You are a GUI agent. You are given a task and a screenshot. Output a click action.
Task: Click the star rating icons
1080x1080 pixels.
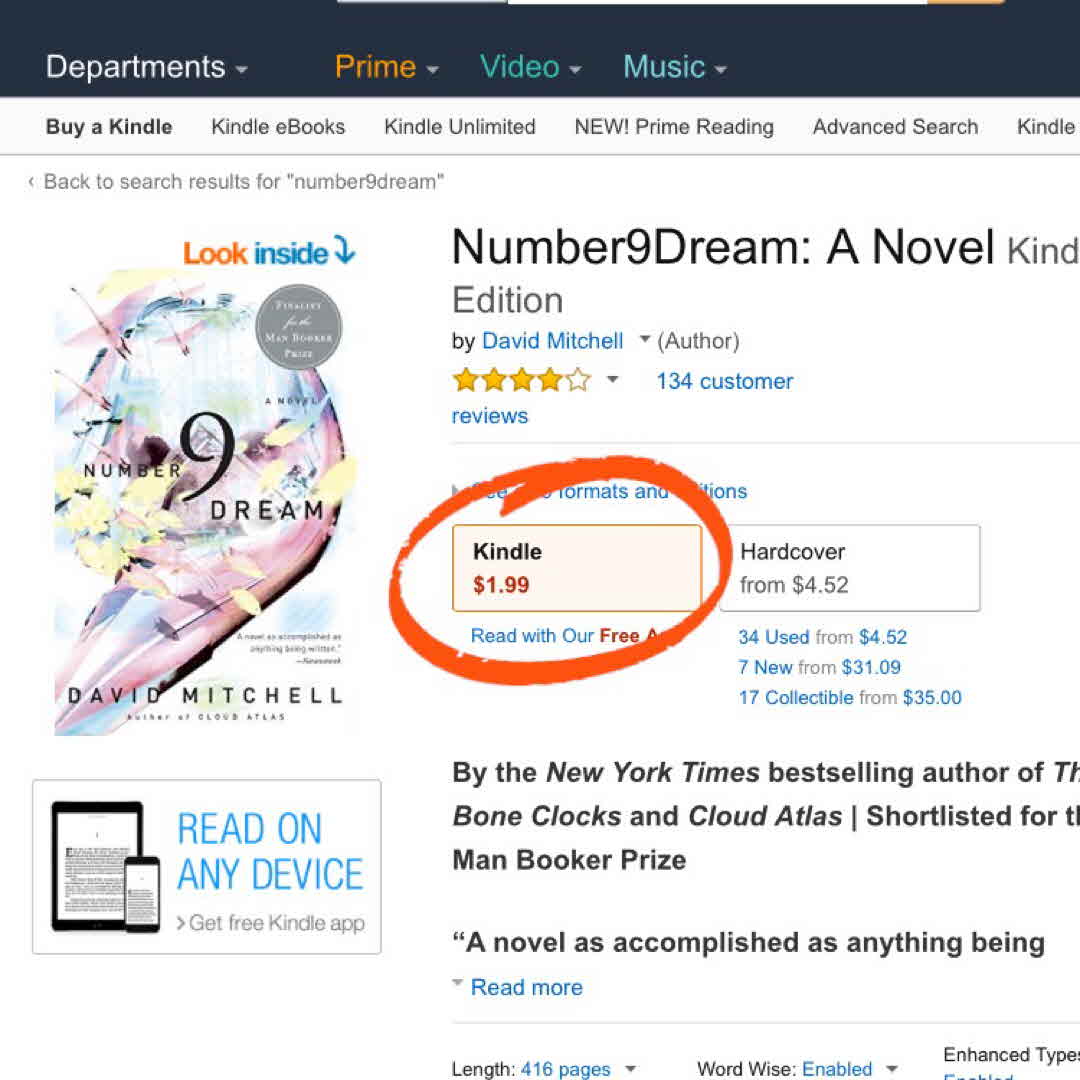[521, 380]
